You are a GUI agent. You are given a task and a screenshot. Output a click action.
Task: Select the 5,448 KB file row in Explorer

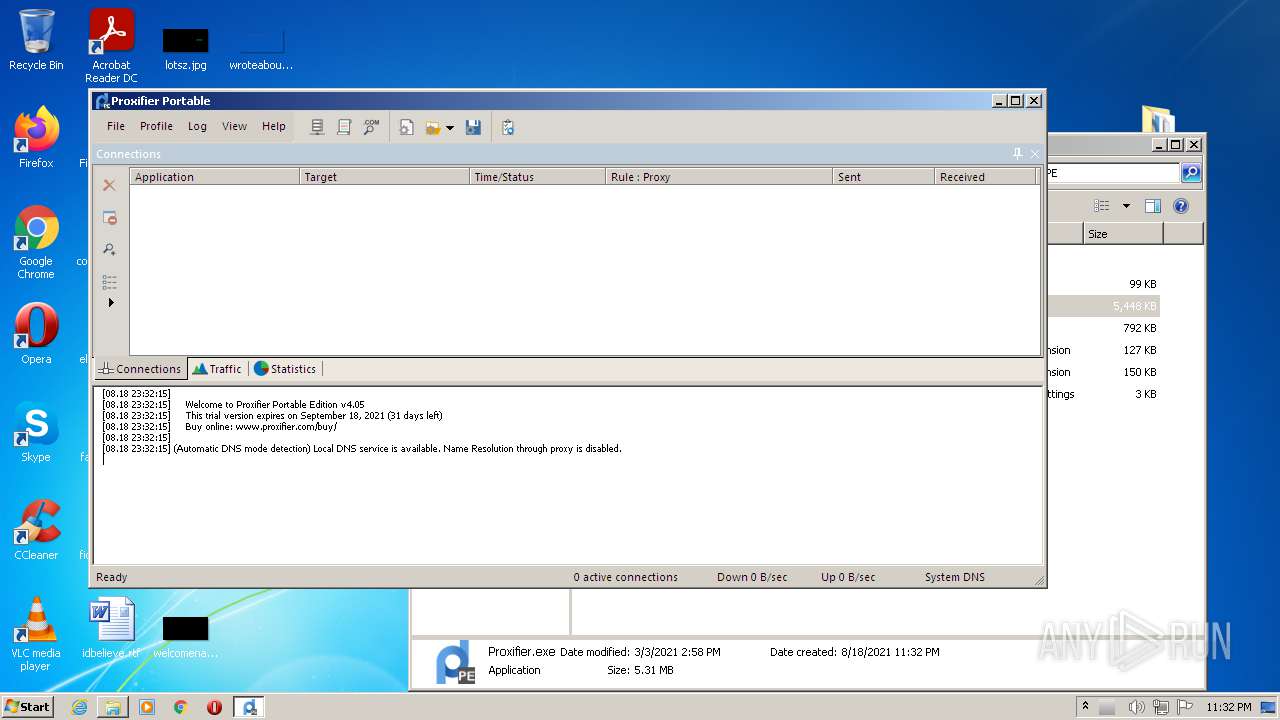pyautogui.click(x=1103, y=306)
